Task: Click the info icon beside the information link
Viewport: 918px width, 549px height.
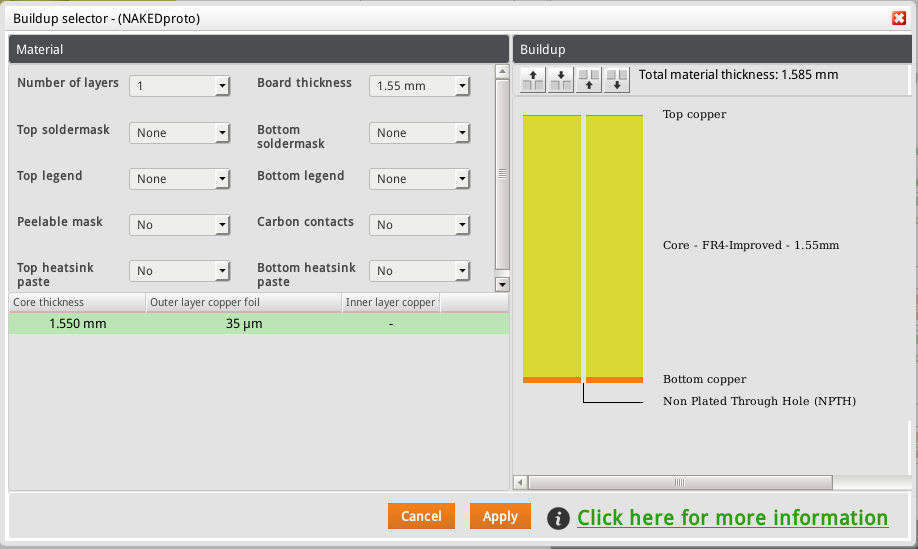Action: click(558, 518)
